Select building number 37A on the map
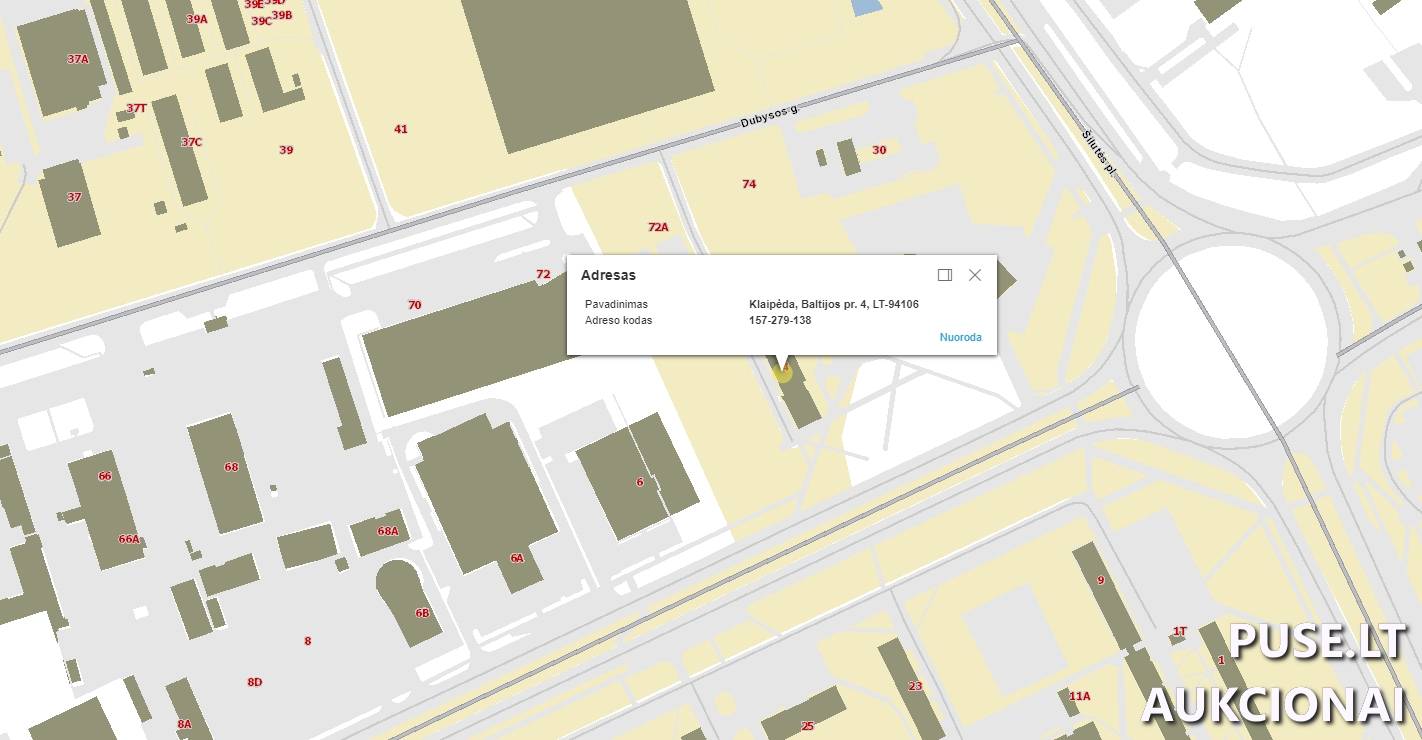The image size is (1422, 740). tap(78, 59)
